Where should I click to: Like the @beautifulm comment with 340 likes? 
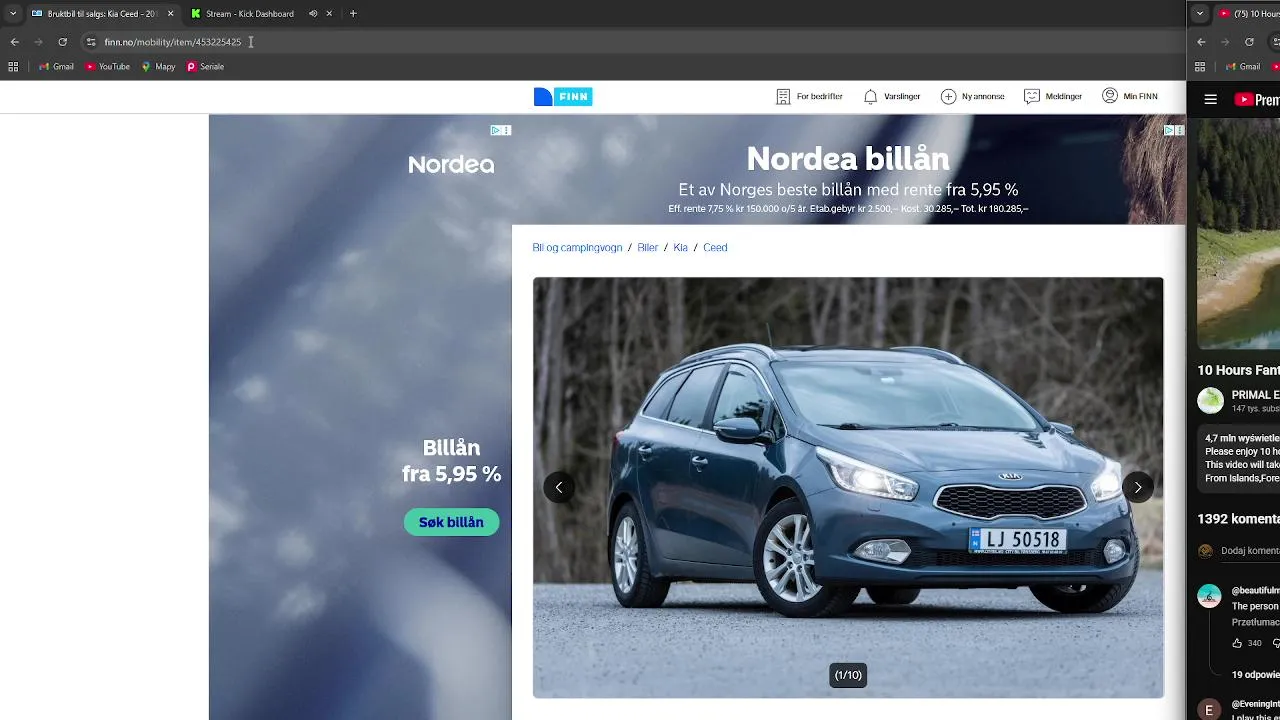[1237, 643]
